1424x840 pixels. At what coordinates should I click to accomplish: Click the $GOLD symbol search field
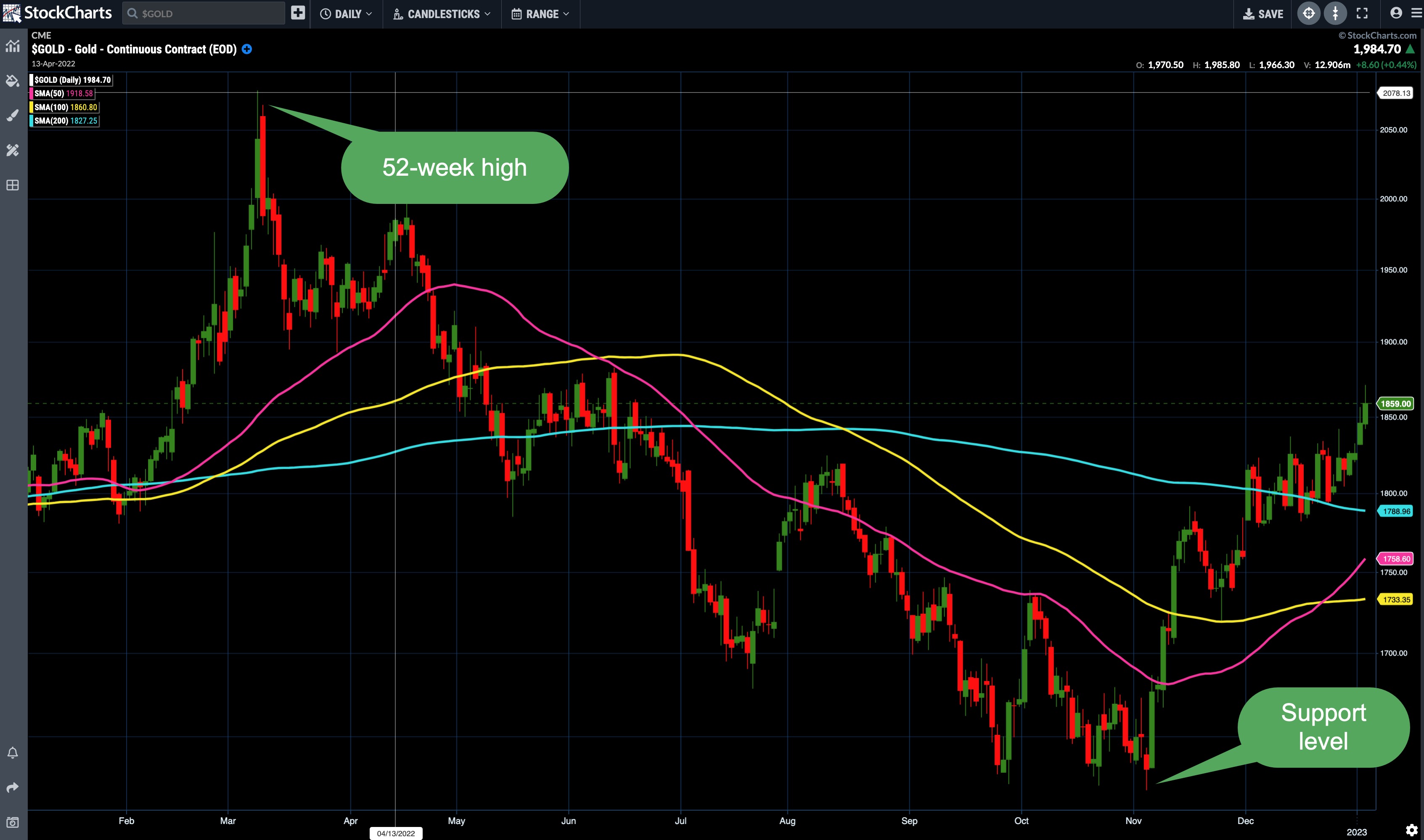[204, 13]
